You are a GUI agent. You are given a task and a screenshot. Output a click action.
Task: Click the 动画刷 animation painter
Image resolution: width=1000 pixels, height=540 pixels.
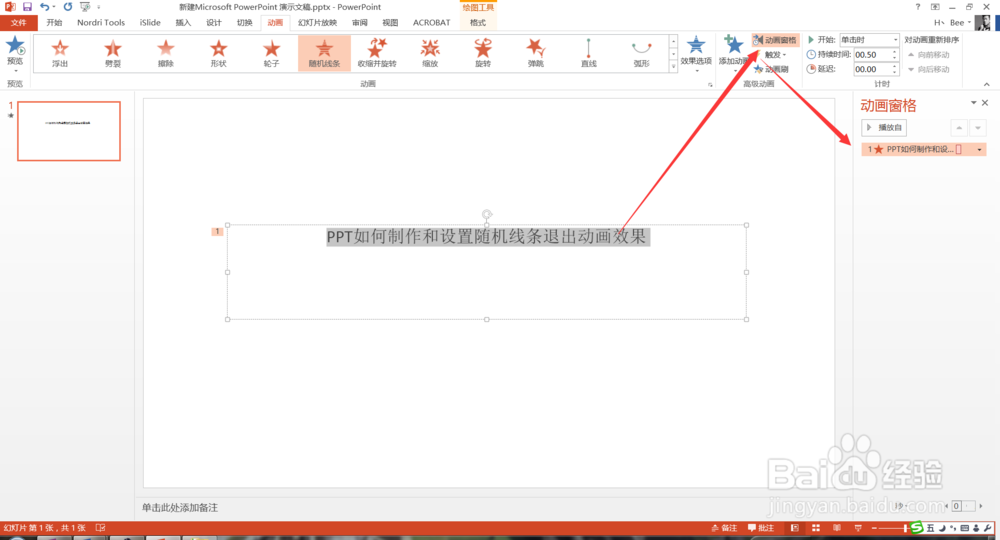pos(771,69)
